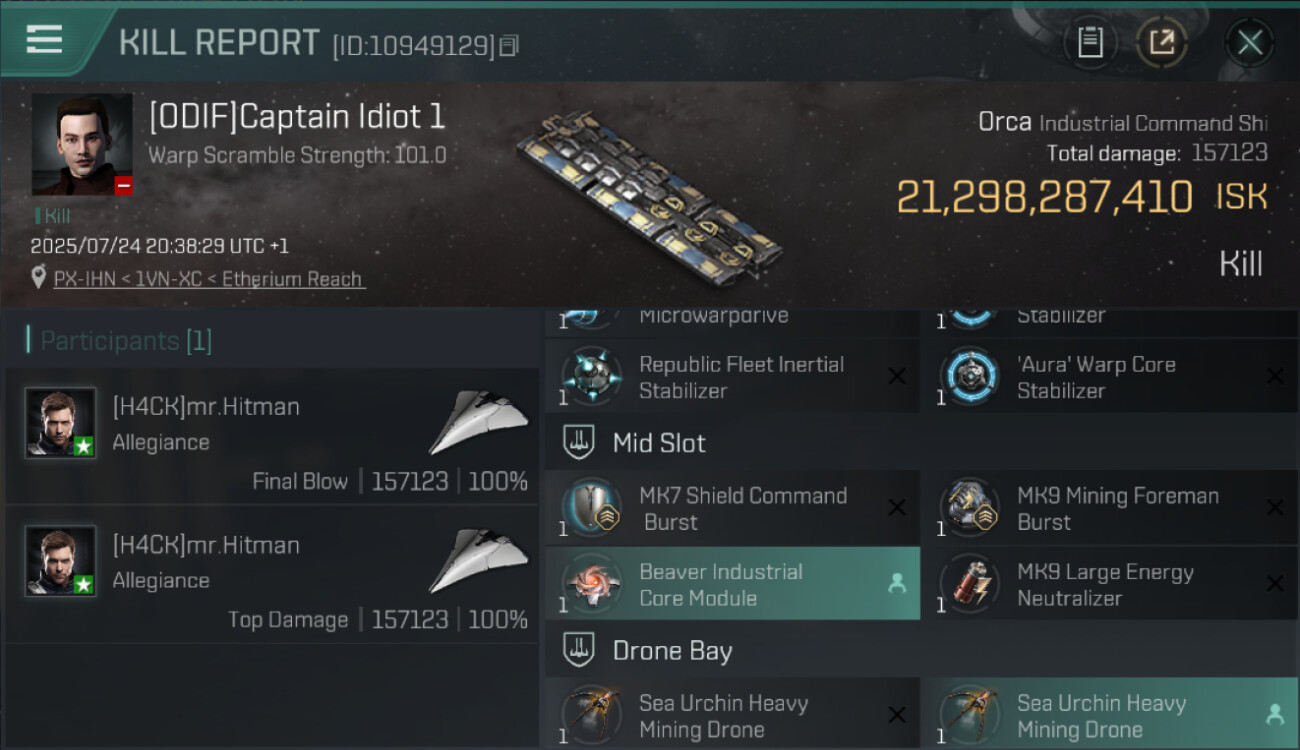Open the hamburger menu
Screen dimensions: 1300x750
(x=45, y=40)
